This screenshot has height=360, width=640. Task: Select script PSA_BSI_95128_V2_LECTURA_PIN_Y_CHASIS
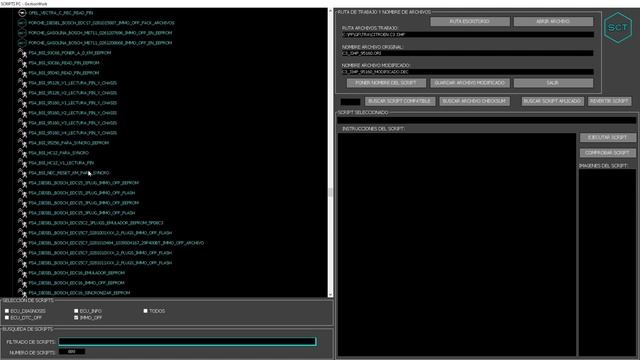pos(73,93)
